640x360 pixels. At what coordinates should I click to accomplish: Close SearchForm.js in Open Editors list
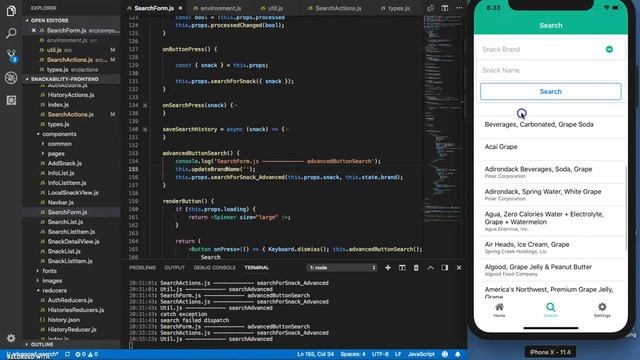pyautogui.click(x=33, y=30)
